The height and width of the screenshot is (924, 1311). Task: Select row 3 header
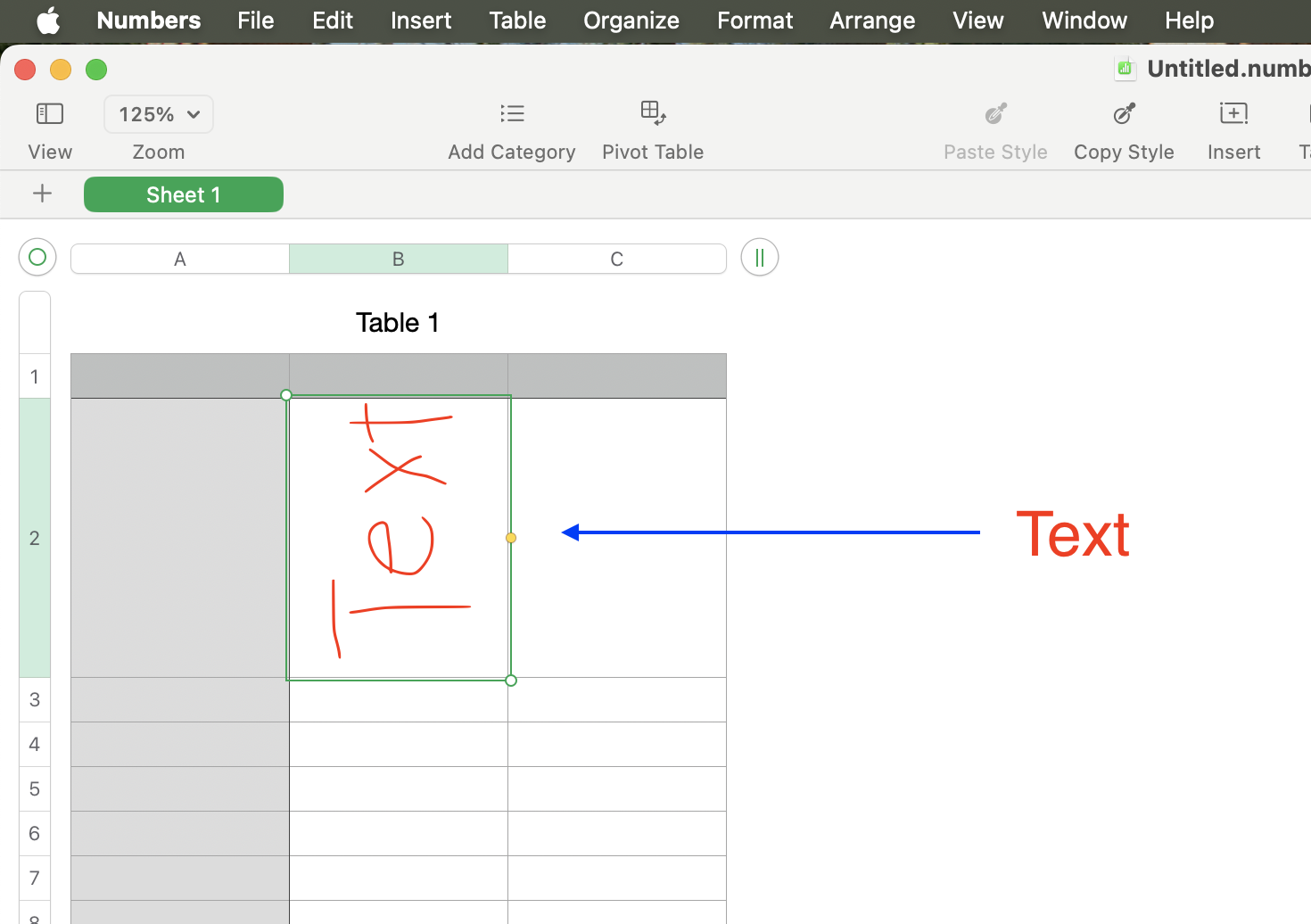[35, 699]
